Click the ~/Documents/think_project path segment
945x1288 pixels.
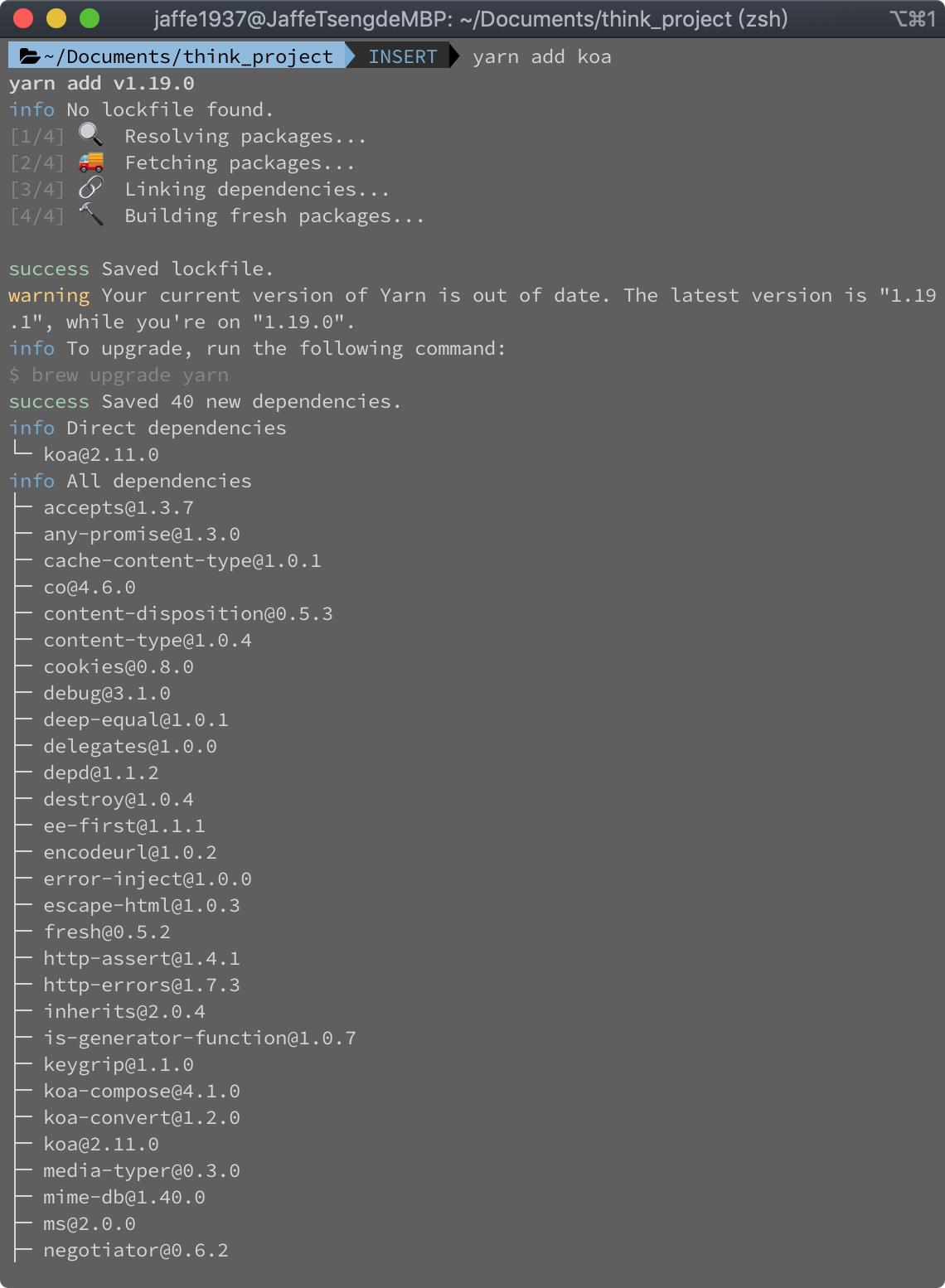tap(187, 56)
